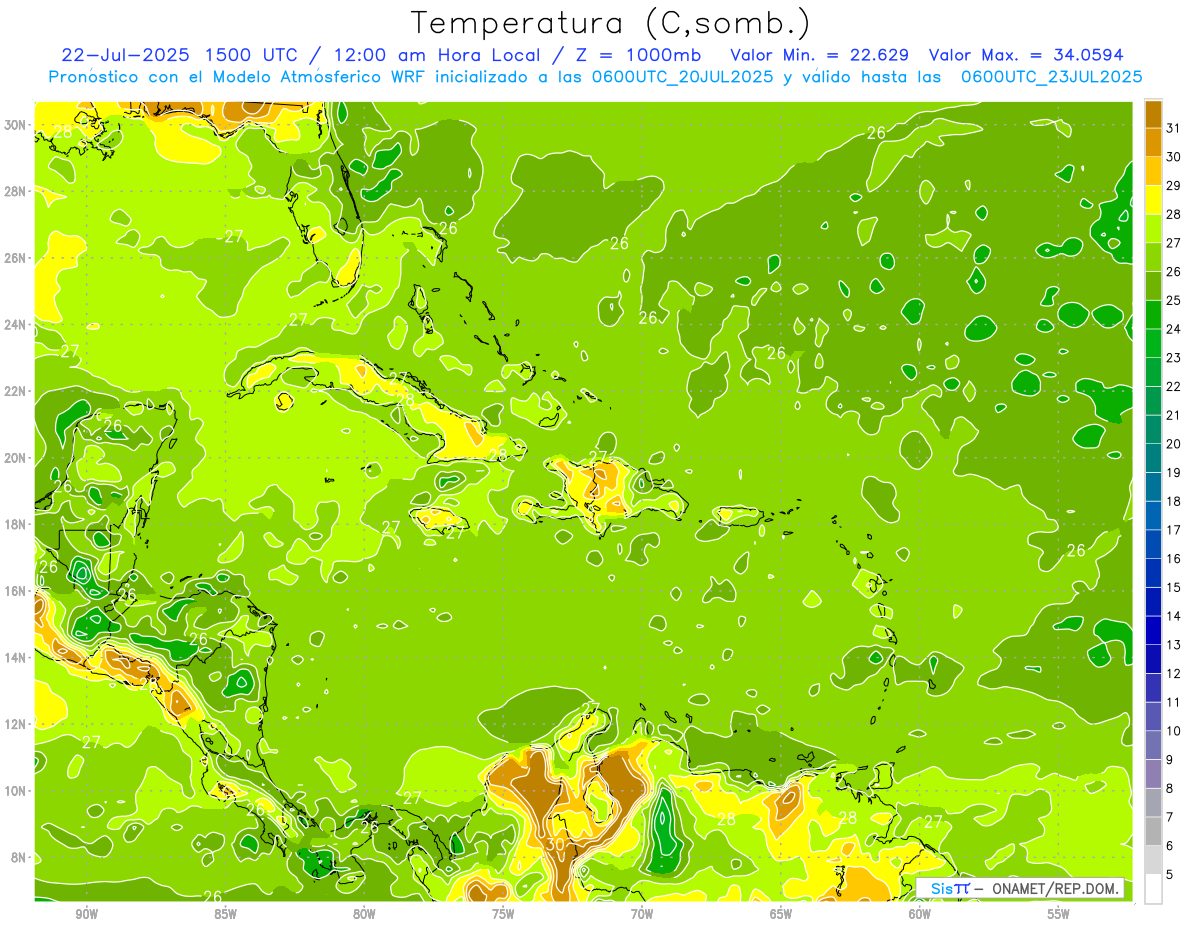Click the 65W longitude axis label

click(x=781, y=913)
